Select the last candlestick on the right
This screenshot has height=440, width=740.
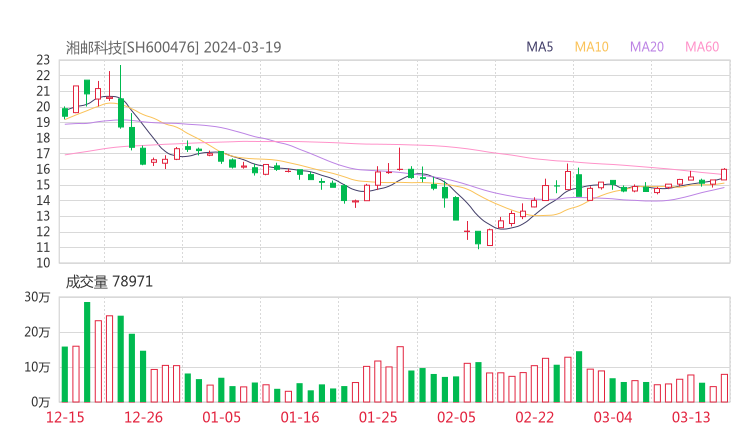pyautogui.click(x=724, y=174)
